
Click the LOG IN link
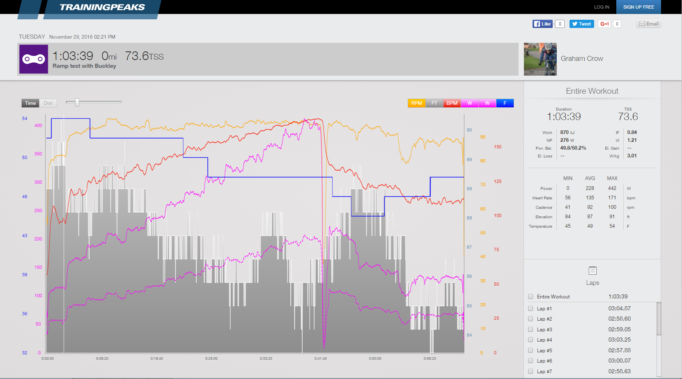601,7
